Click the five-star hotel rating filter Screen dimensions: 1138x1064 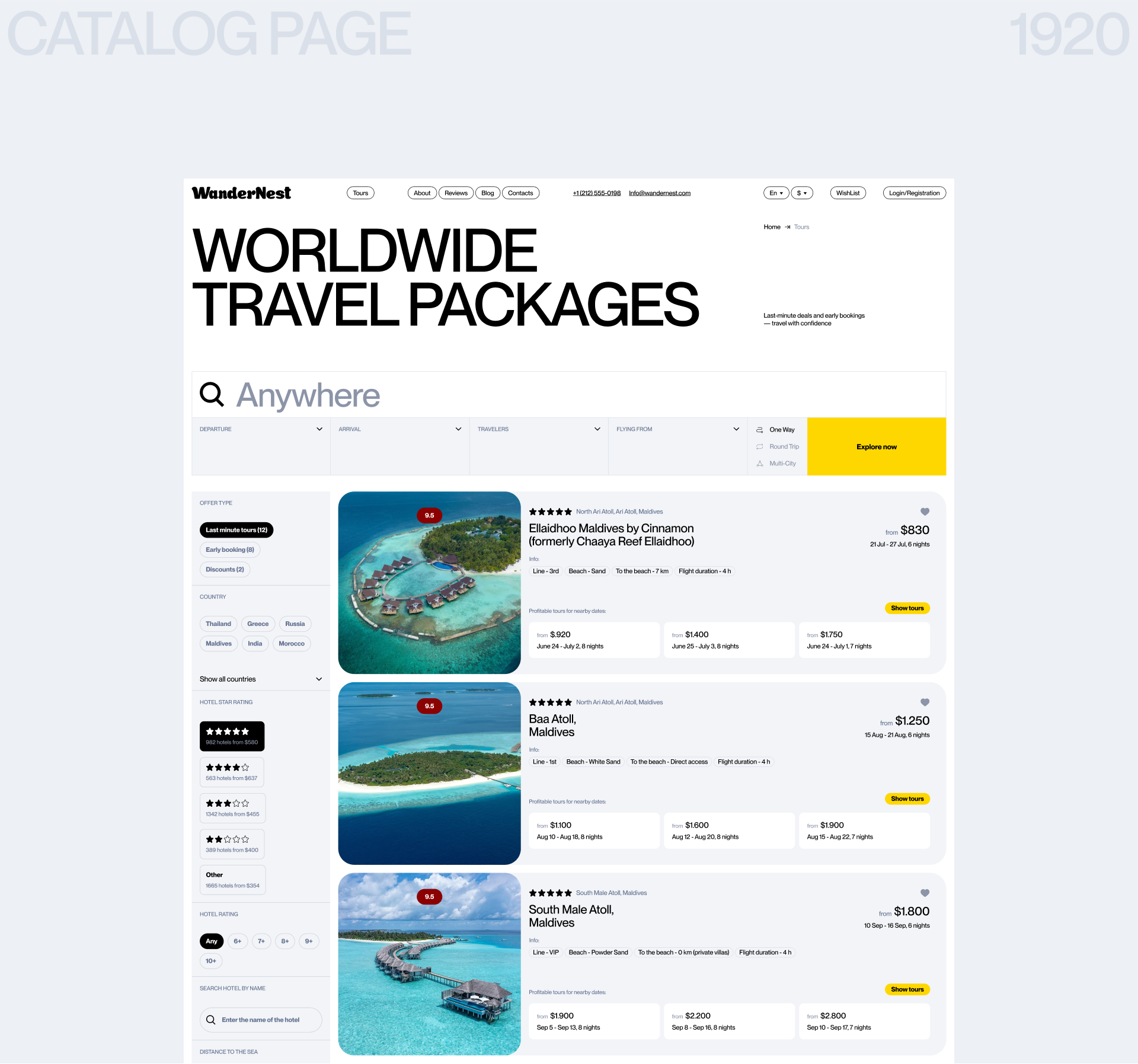coord(232,736)
